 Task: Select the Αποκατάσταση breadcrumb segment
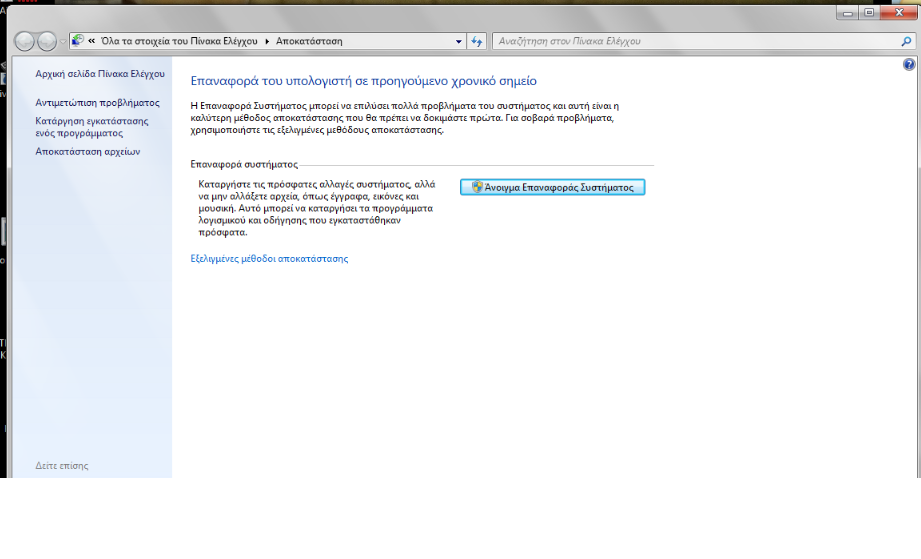[309, 41]
